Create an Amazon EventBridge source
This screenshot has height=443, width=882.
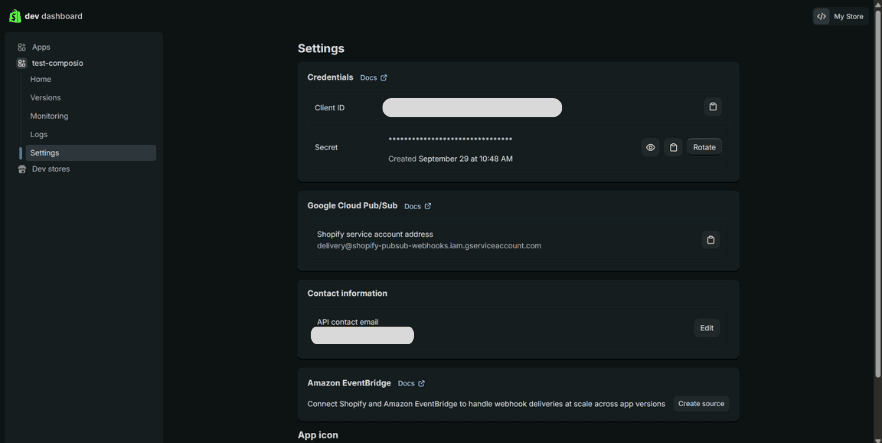pyautogui.click(x=701, y=404)
